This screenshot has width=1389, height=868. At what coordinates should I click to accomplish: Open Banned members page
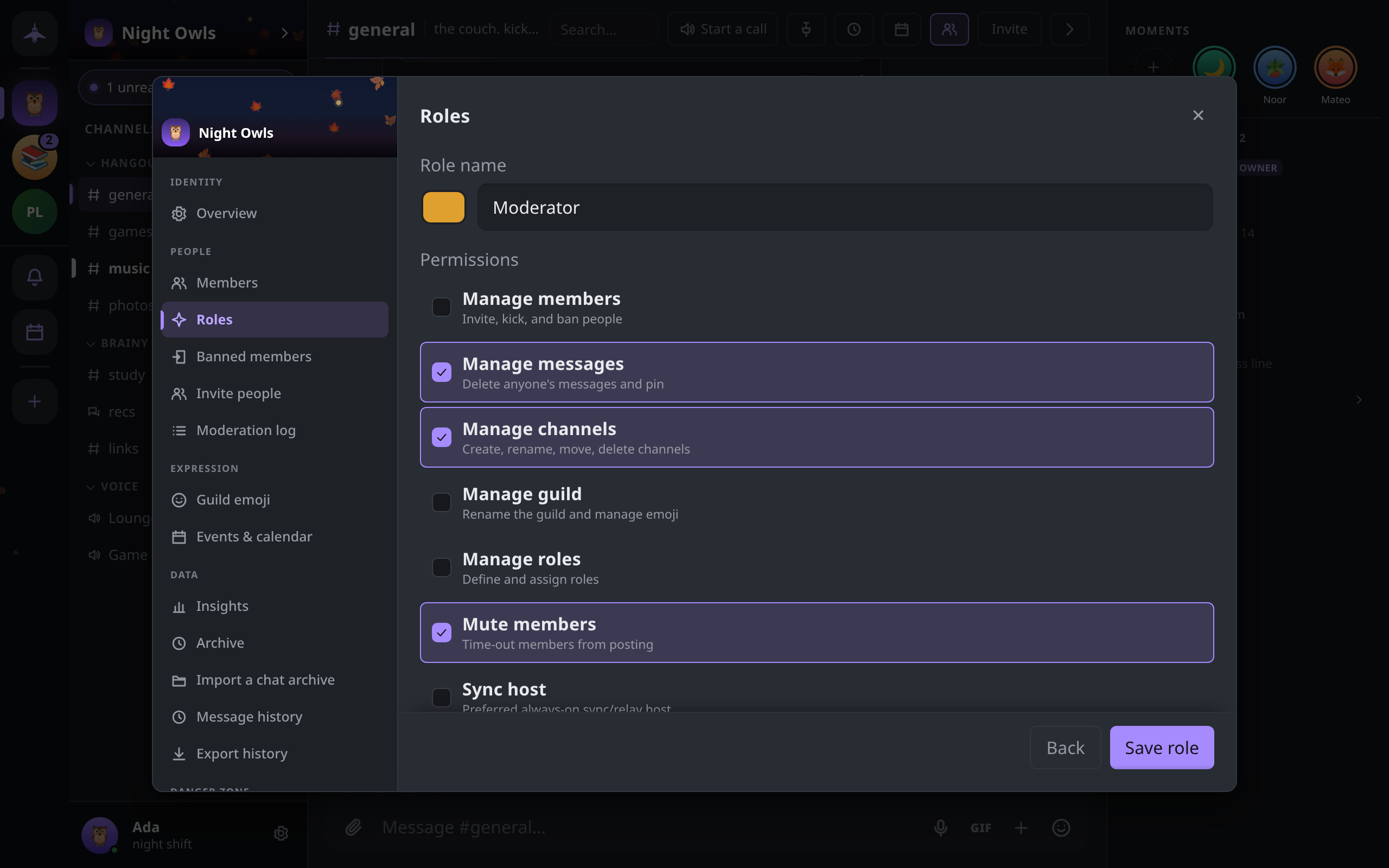[275, 356]
